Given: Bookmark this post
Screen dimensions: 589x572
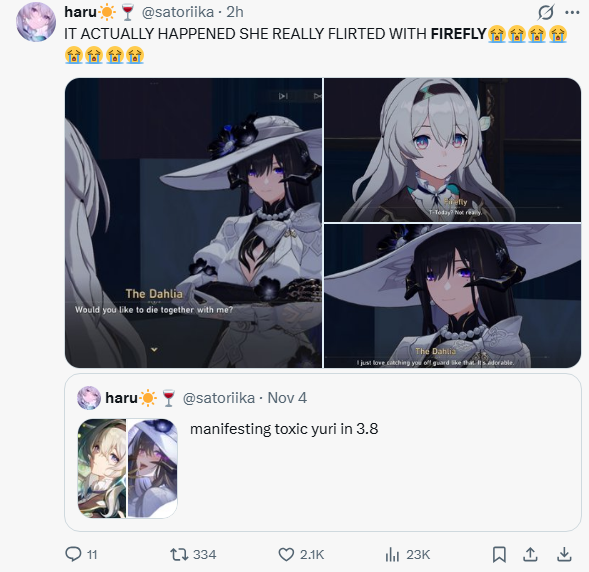Looking at the screenshot, I should coord(499,554).
